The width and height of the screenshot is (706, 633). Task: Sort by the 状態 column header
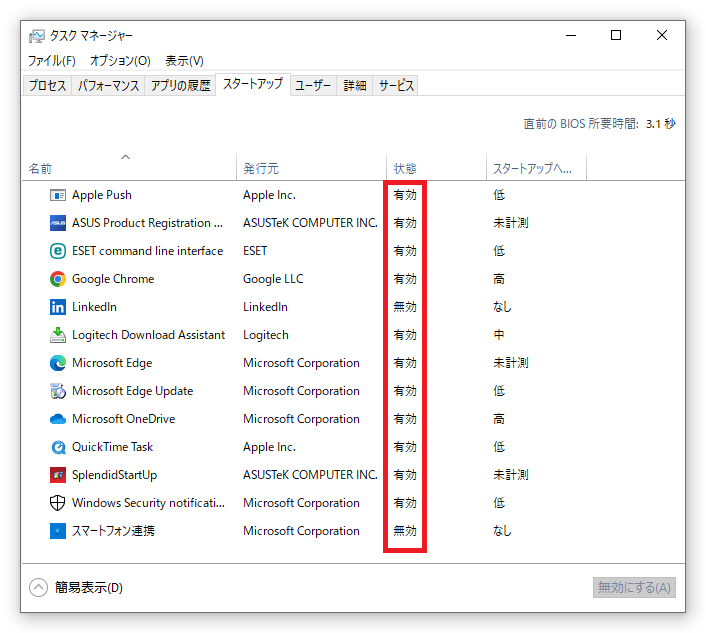coord(436,167)
